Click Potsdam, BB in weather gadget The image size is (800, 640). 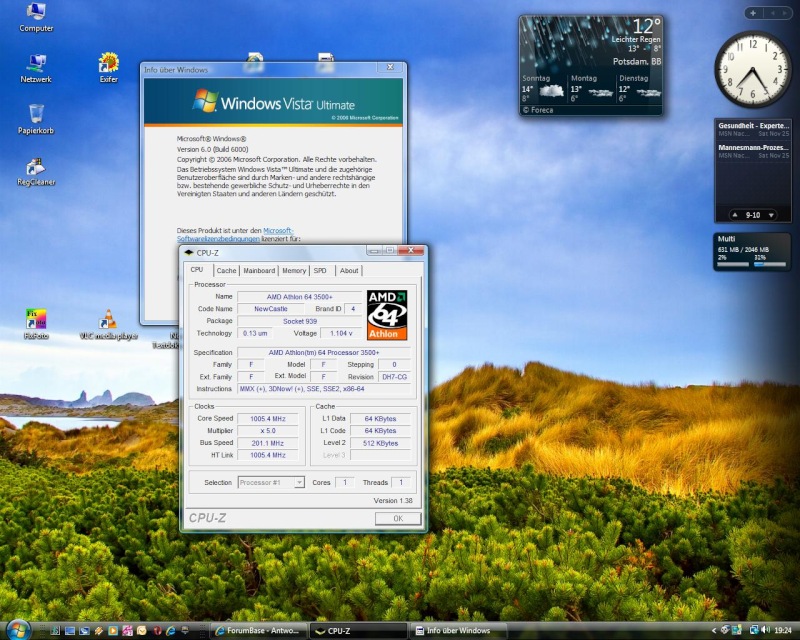[x=637, y=62]
